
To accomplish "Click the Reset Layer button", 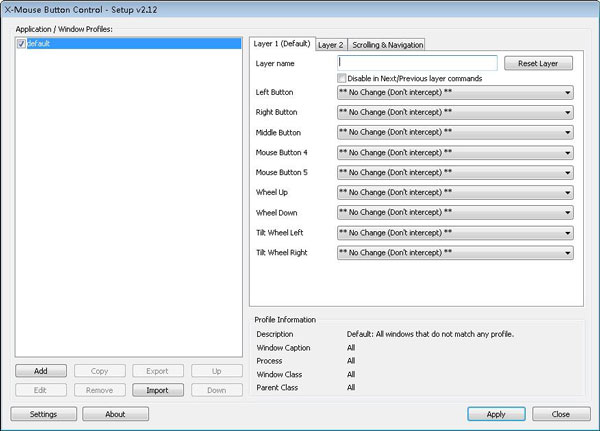I will tap(538, 63).
